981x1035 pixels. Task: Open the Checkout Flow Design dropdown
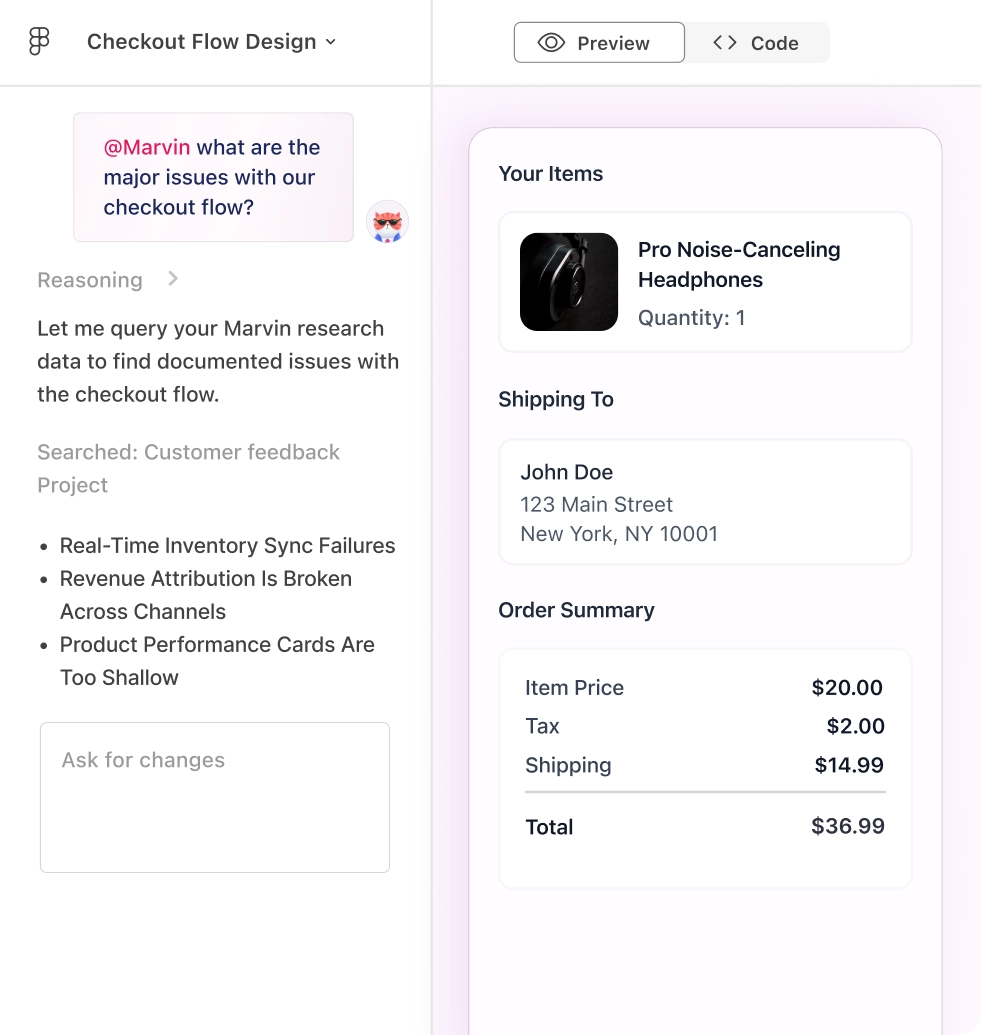click(211, 42)
